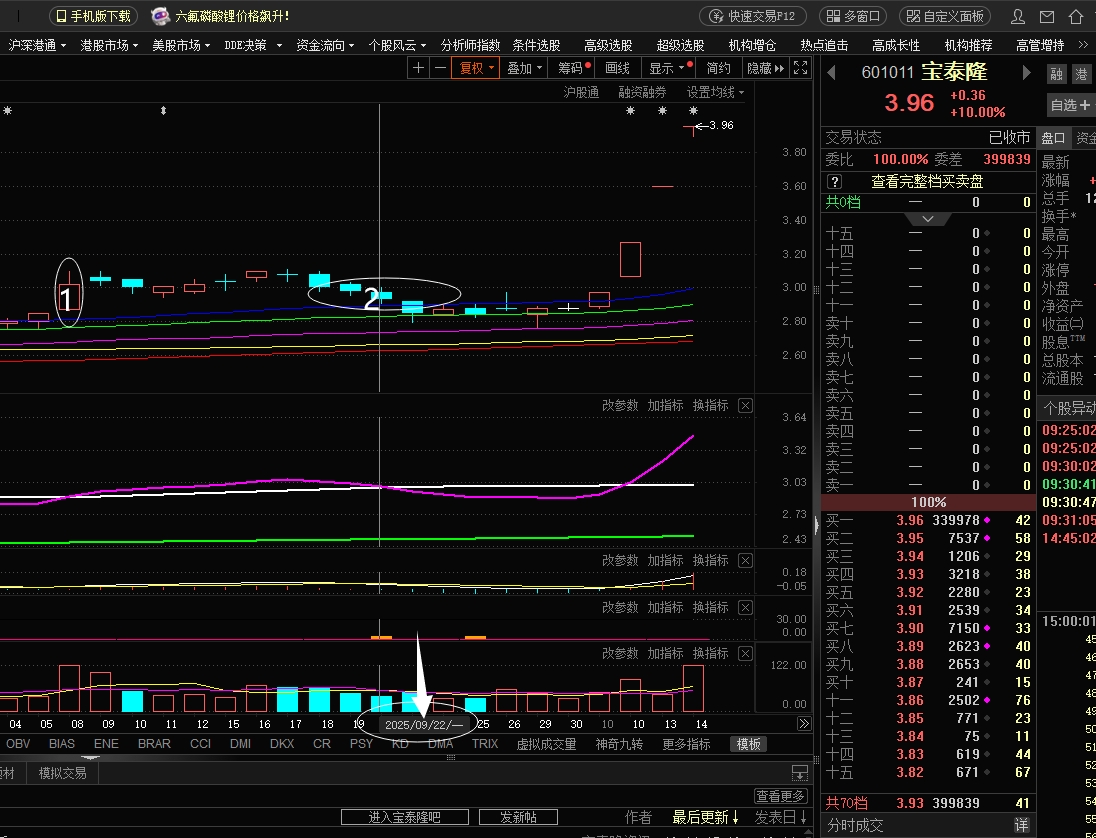Zoom out chart with the minus button

pos(440,68)
